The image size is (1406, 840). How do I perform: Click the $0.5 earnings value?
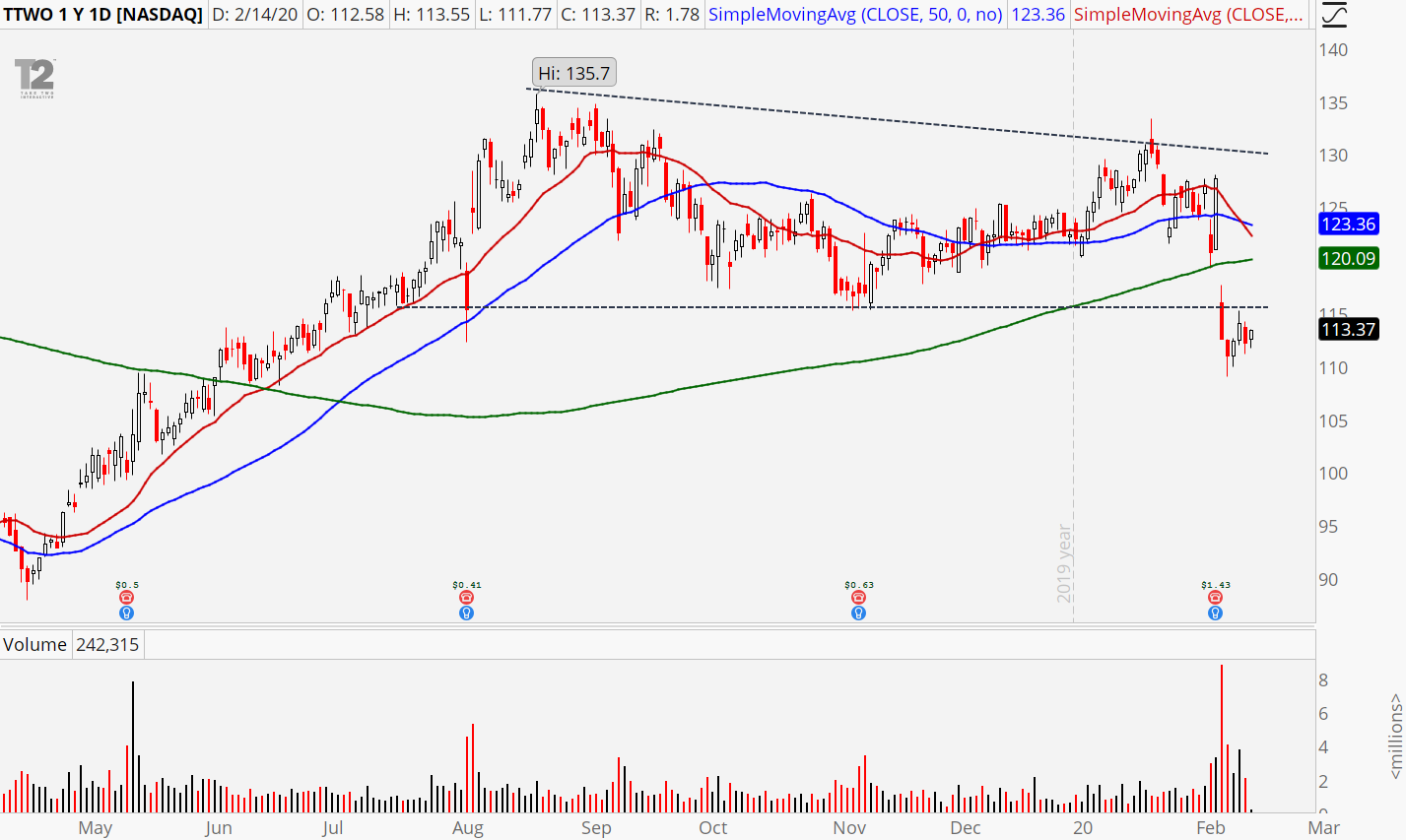pos(126,585)
